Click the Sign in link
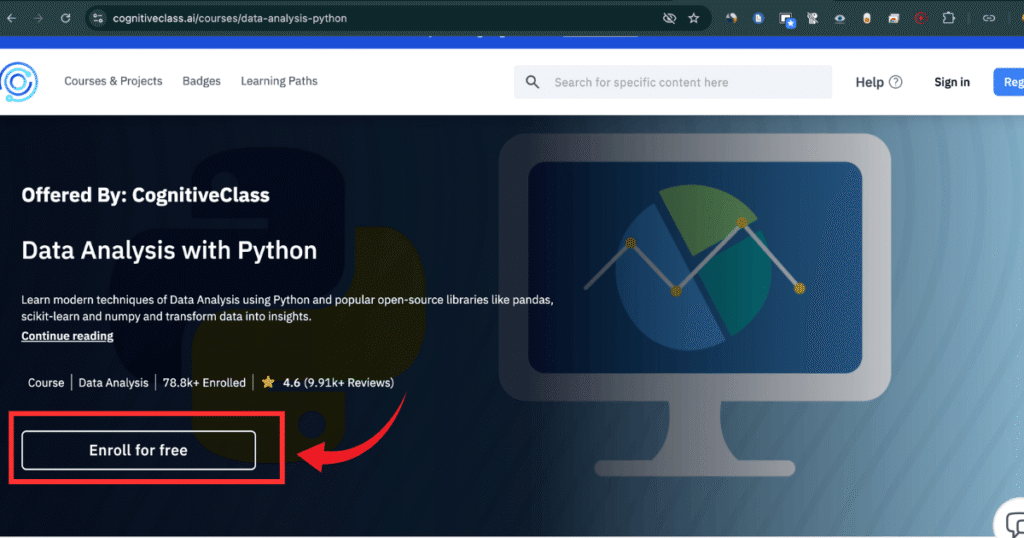Viewport: 1024px width, 538px height. (952, 82)
